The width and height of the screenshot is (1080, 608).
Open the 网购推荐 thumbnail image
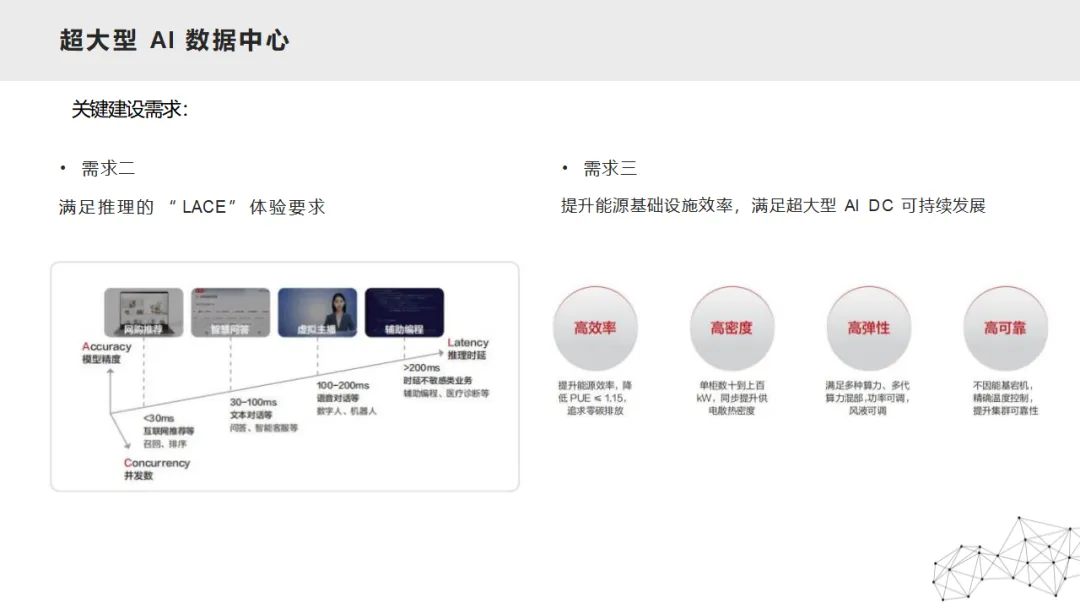pos(143,313)
